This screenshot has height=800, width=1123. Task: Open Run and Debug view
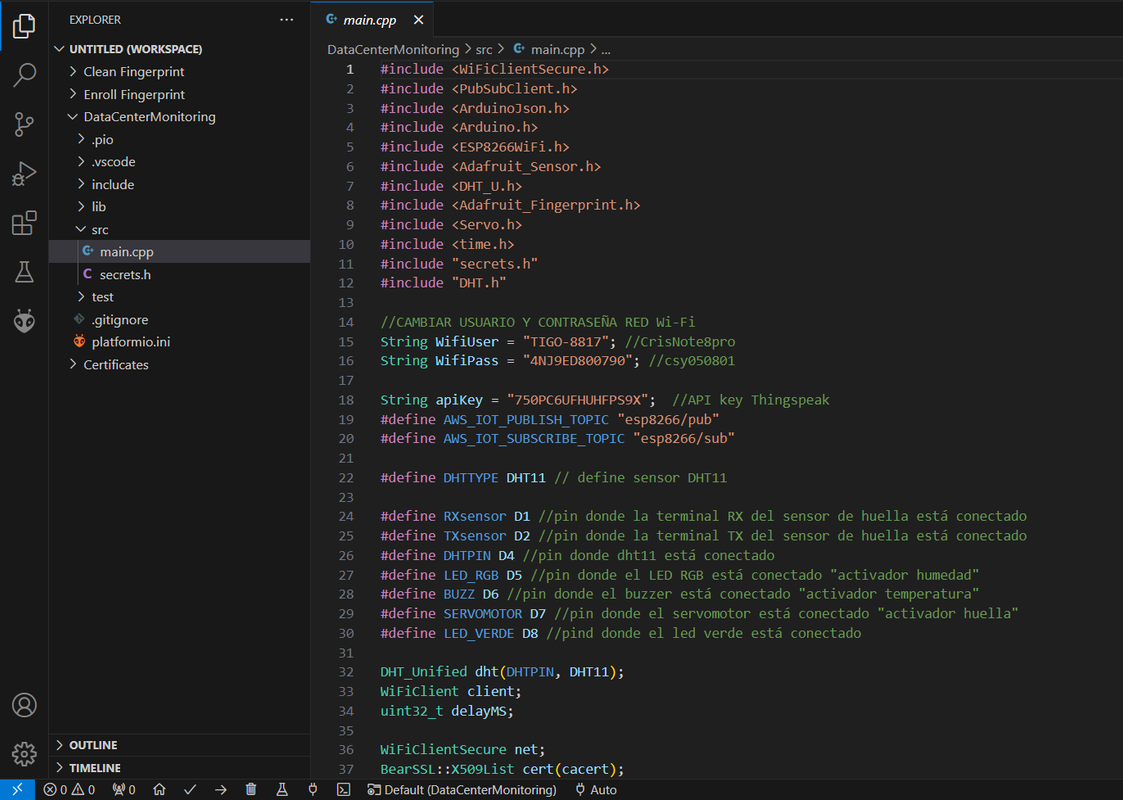[24, 174]
